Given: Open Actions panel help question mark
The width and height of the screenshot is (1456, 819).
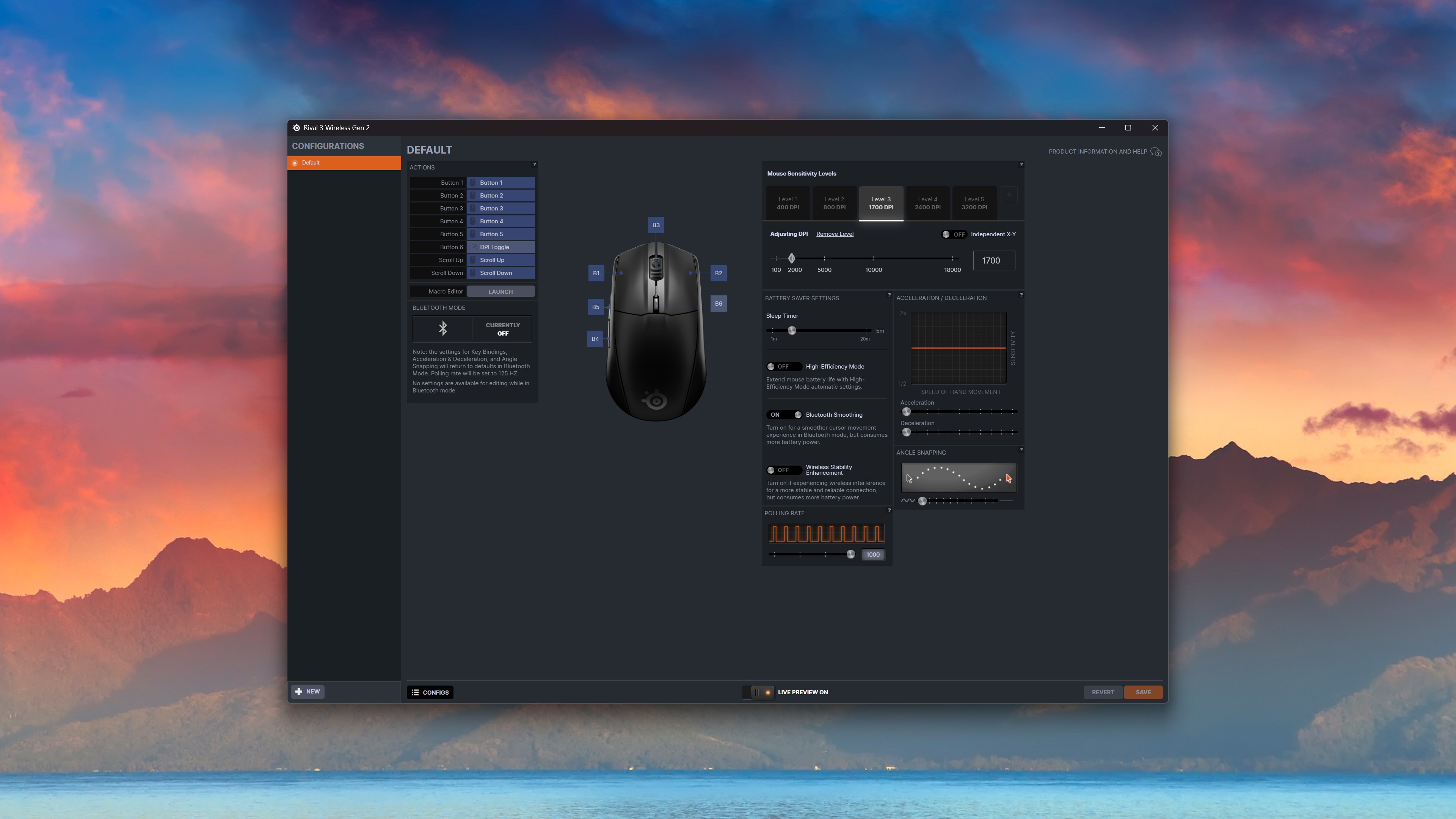Looking at the screenshot, I should (x=534, y=165).
